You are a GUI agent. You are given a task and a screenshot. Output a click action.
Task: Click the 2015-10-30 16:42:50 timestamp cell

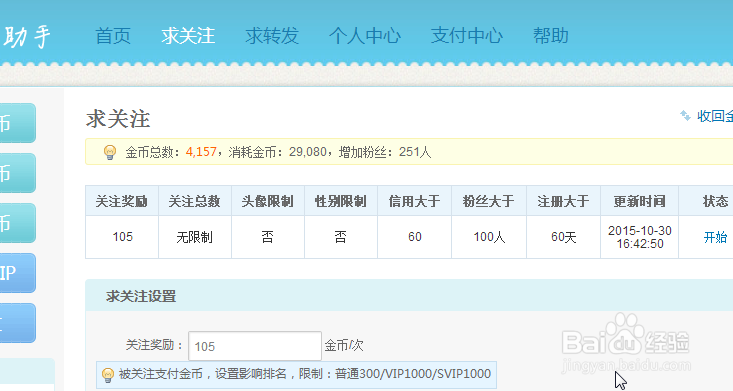(x=640, y=237)
